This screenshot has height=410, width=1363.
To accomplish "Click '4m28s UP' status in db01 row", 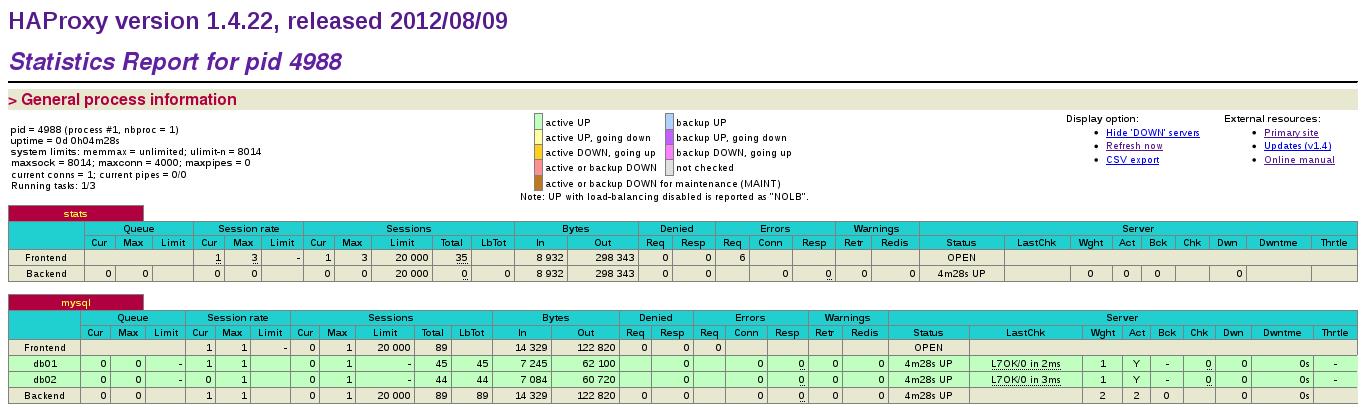I will pyautogui.click(x=928, y=364).
